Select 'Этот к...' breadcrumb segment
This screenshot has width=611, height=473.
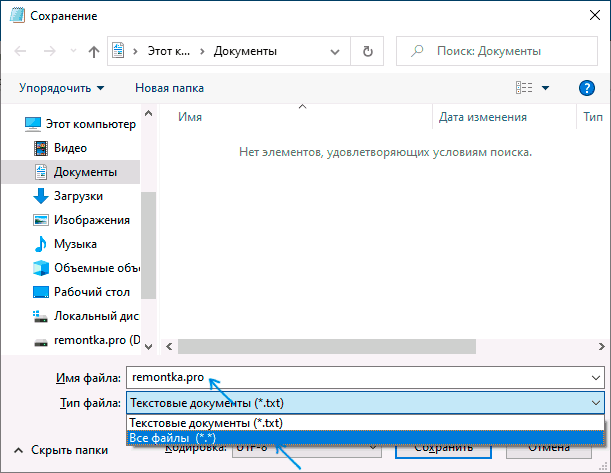pos(169,51)
